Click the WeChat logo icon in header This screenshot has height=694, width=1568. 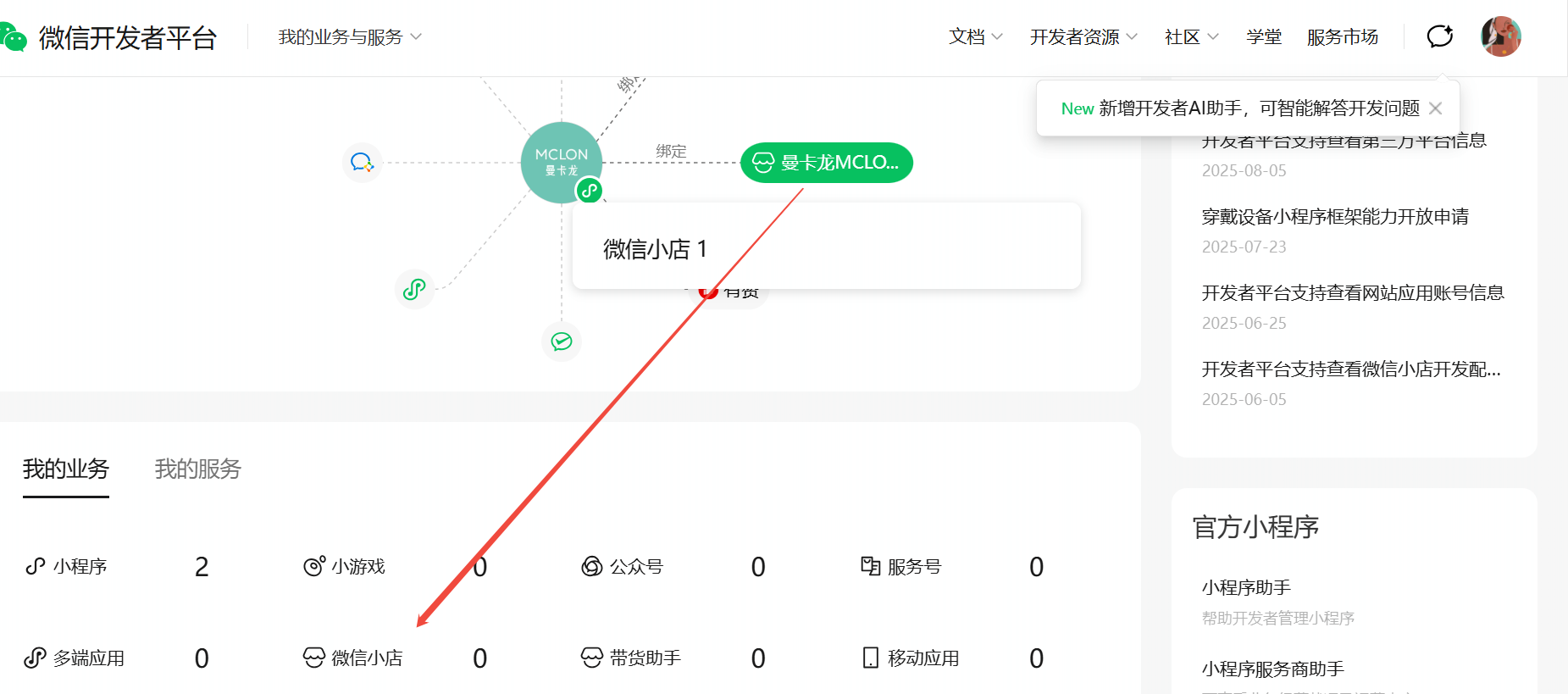tap(13, 37)
